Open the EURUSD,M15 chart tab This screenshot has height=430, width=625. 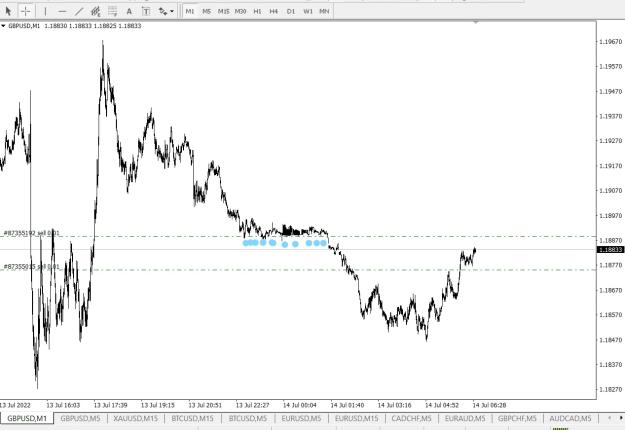pos(356,418)
